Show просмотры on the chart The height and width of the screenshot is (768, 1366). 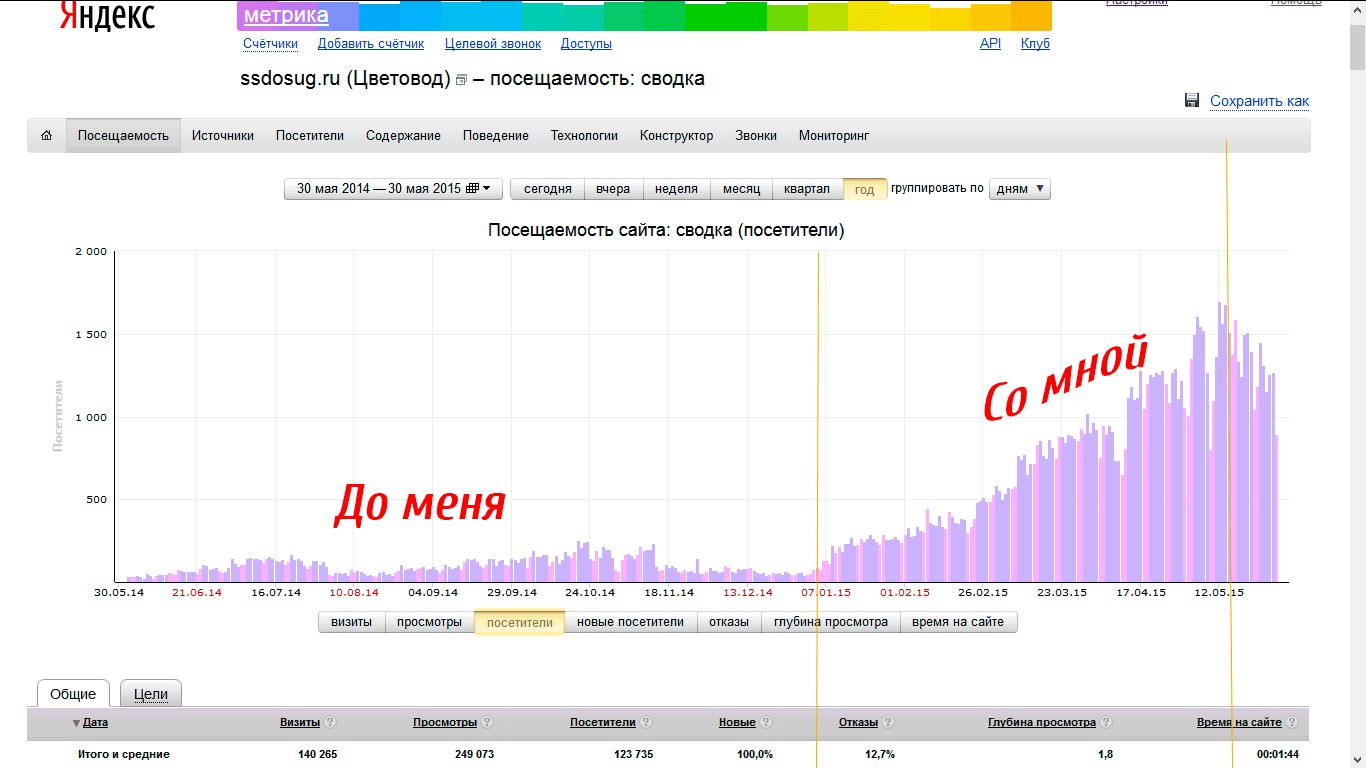429,622
